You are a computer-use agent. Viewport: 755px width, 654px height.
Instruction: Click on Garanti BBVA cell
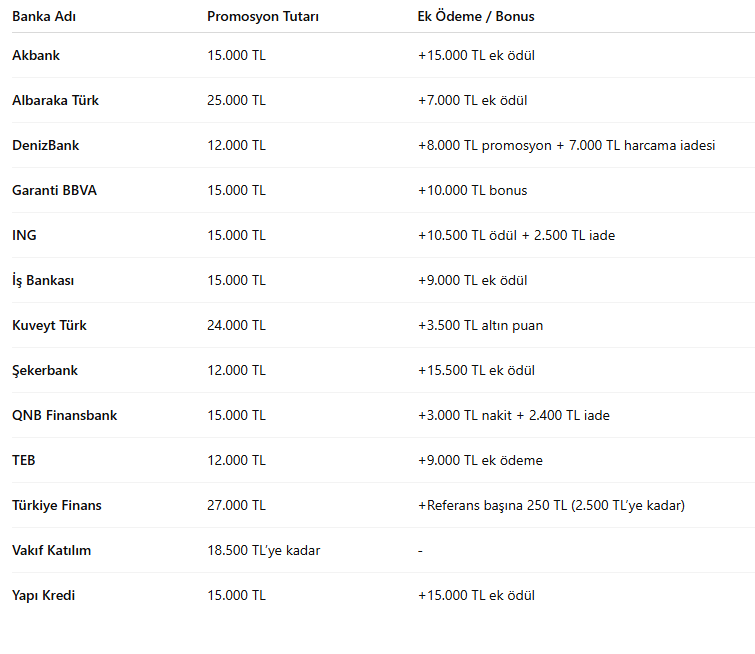[54, 190]
